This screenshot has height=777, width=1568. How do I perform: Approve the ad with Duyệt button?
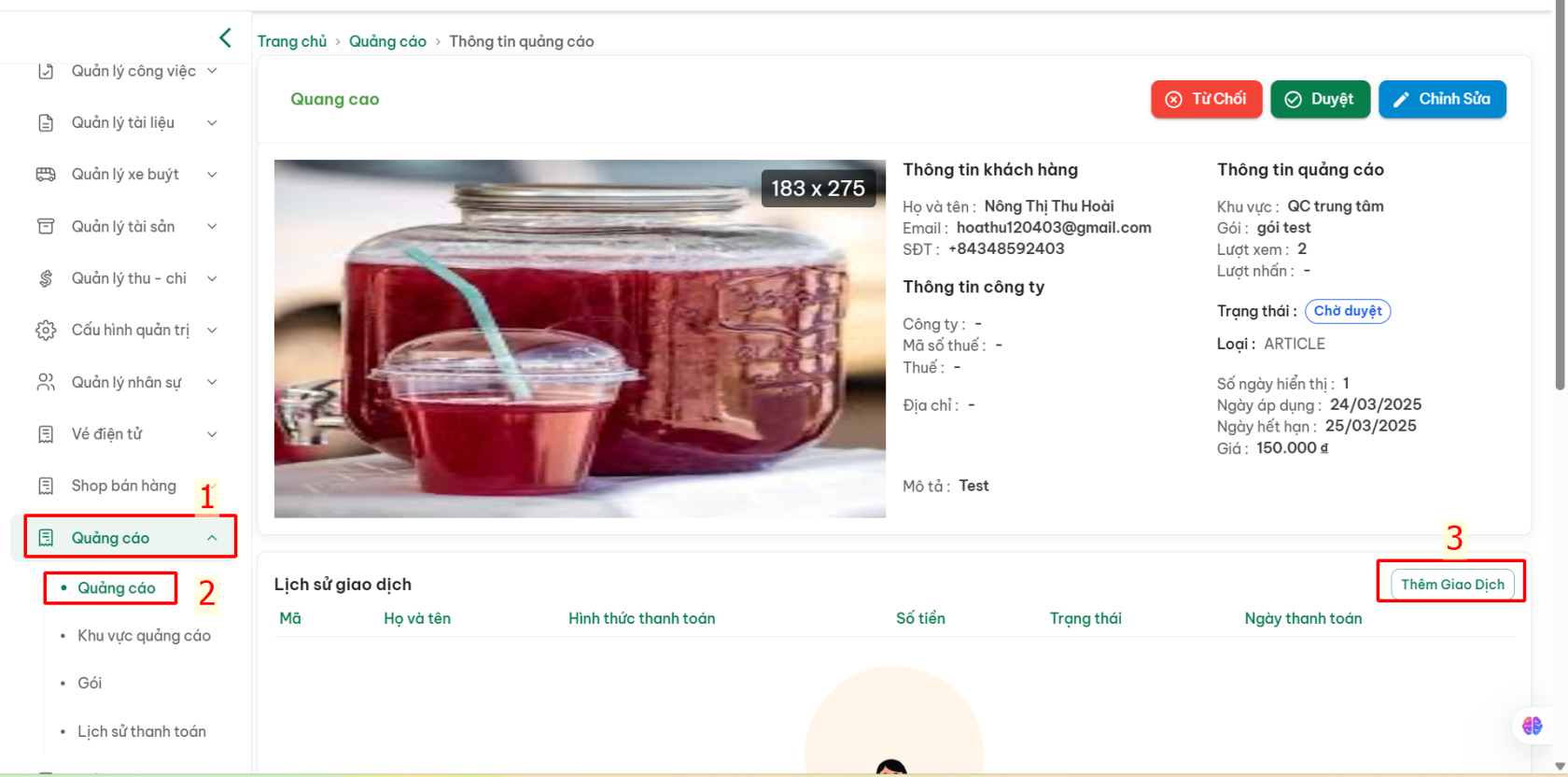(x=1320, y=99)
